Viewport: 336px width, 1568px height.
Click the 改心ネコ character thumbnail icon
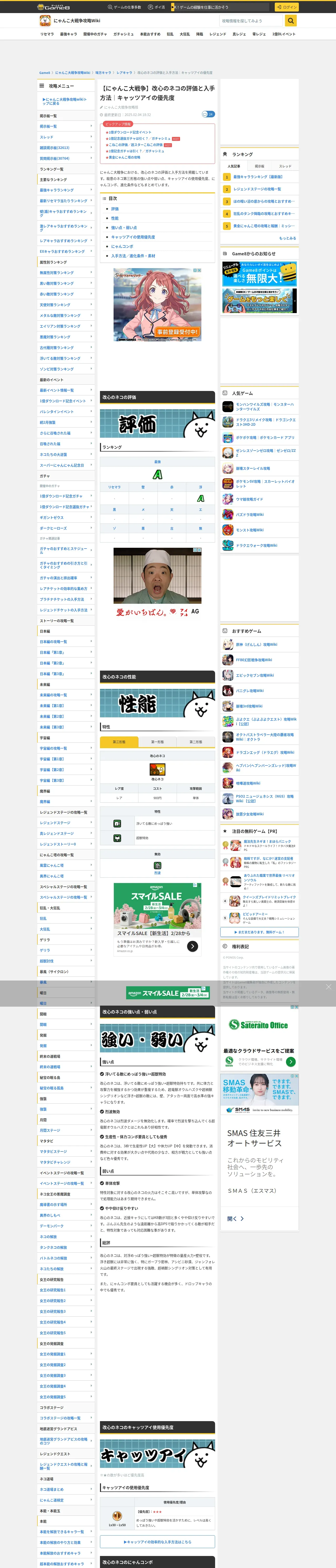coord(157,769)
